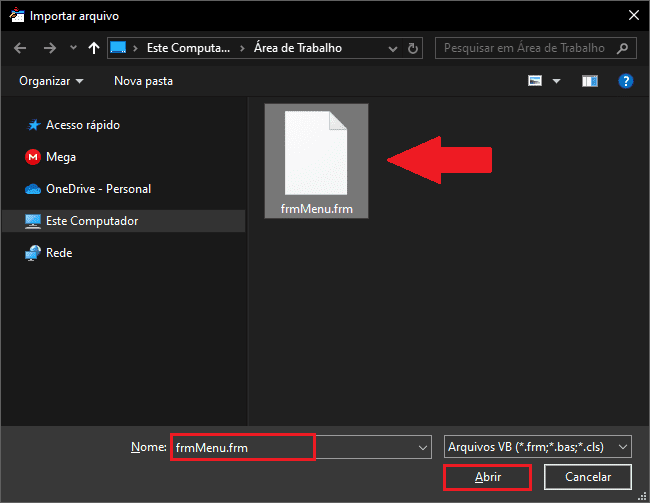Go up one folder level
This screenshot has height=503, width=650.
point(94,48)
